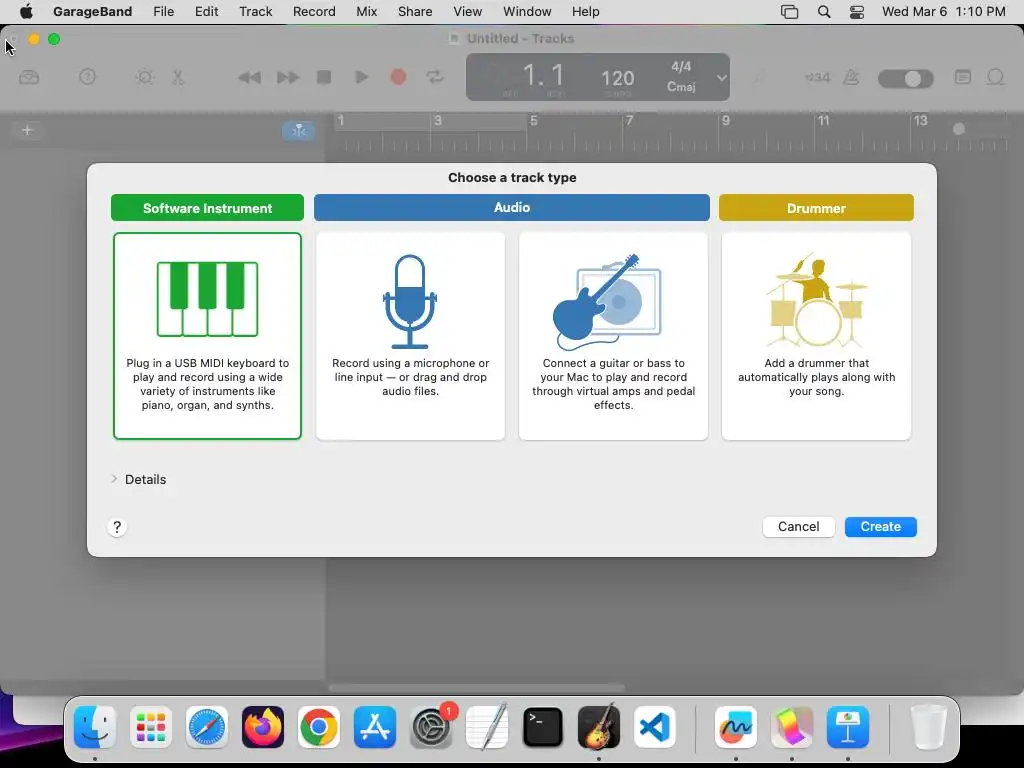Click the Fast Forward transport button
This screenshot has width=1024, height=768.
(x=287, y=78)
